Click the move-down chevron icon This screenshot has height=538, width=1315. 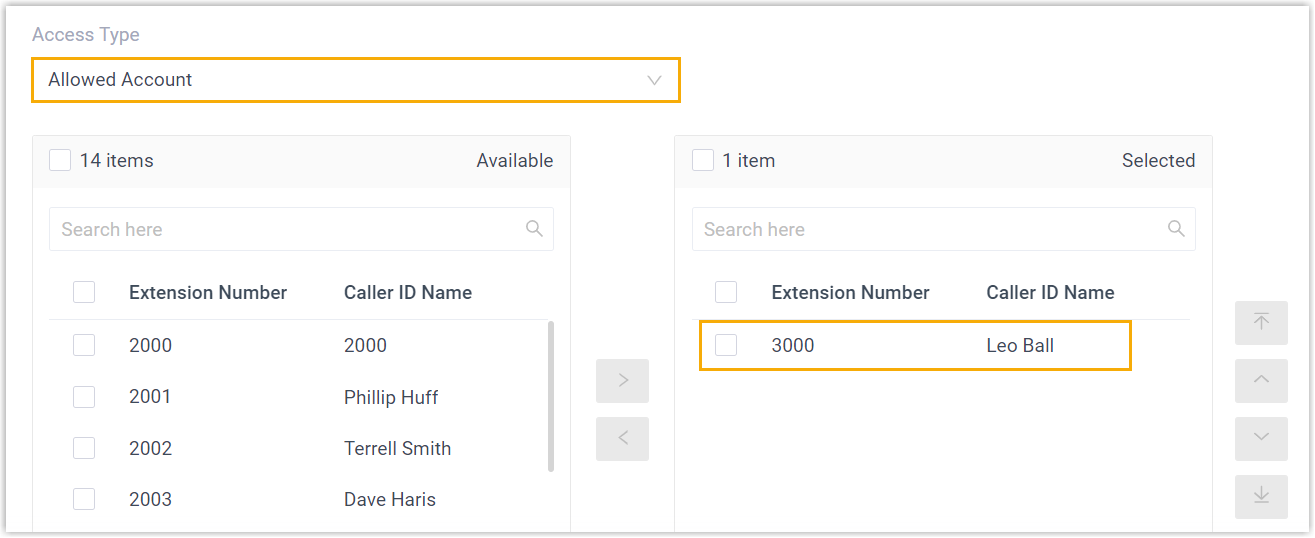point(1261,438)
